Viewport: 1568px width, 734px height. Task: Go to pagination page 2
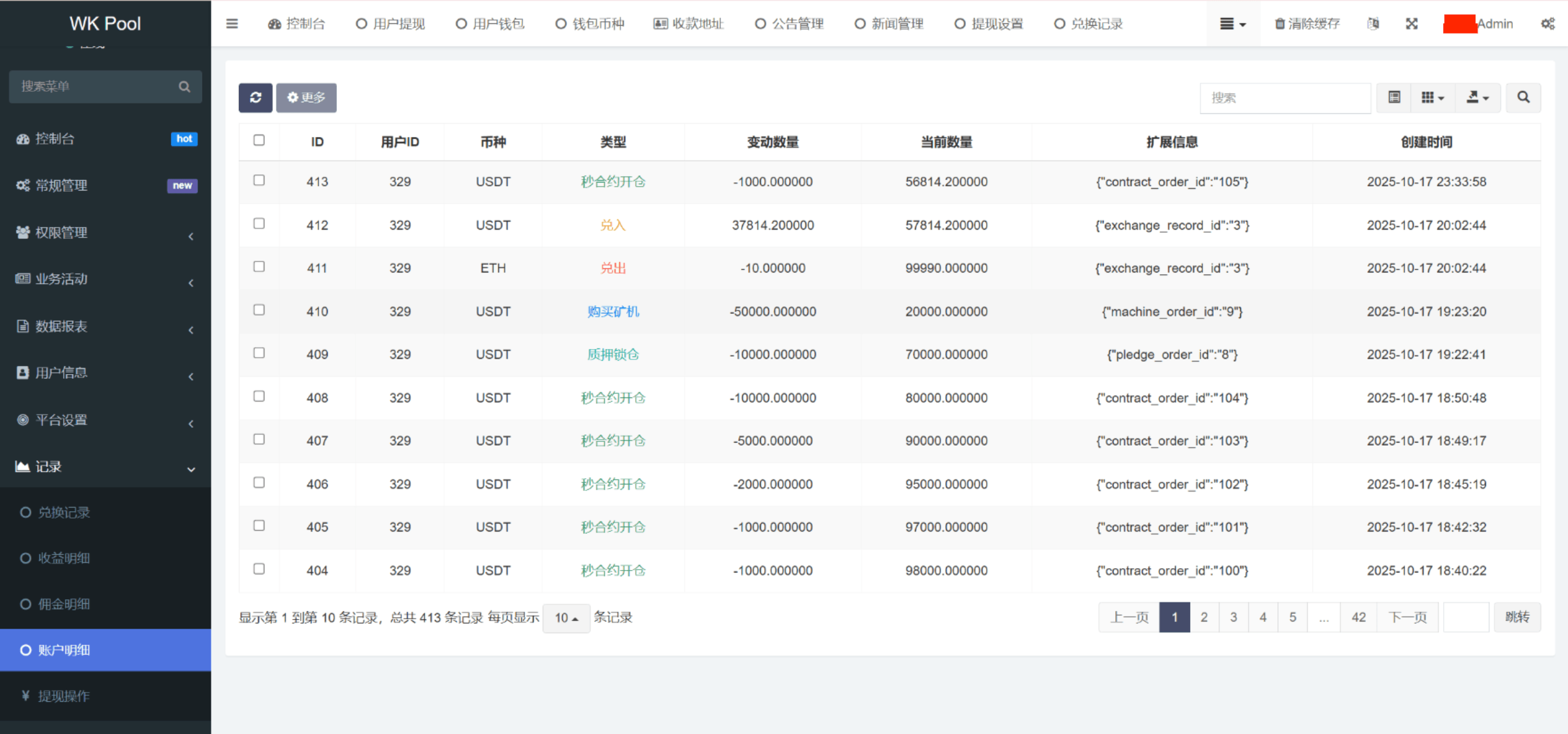[x=1204, y=617]
